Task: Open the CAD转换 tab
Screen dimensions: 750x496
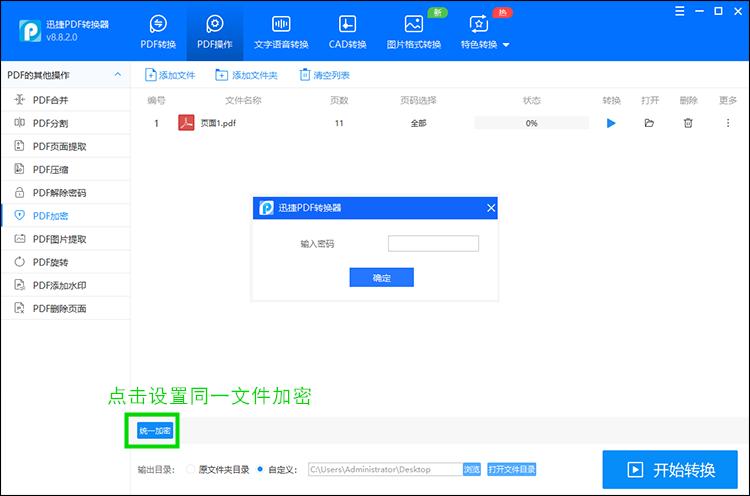Action: (347, 32)
